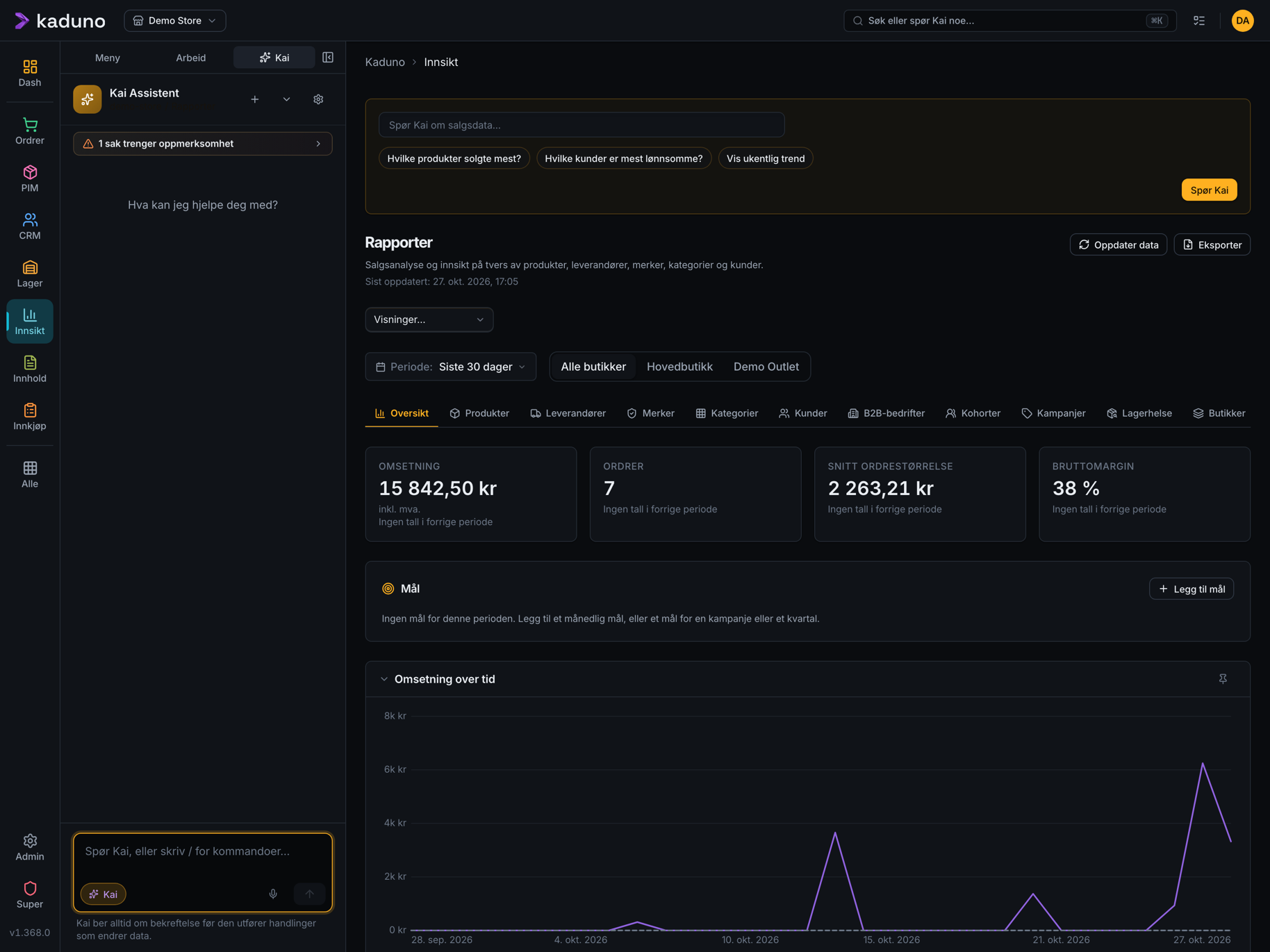Open Lagerhelse tab

click(1139, 413)
